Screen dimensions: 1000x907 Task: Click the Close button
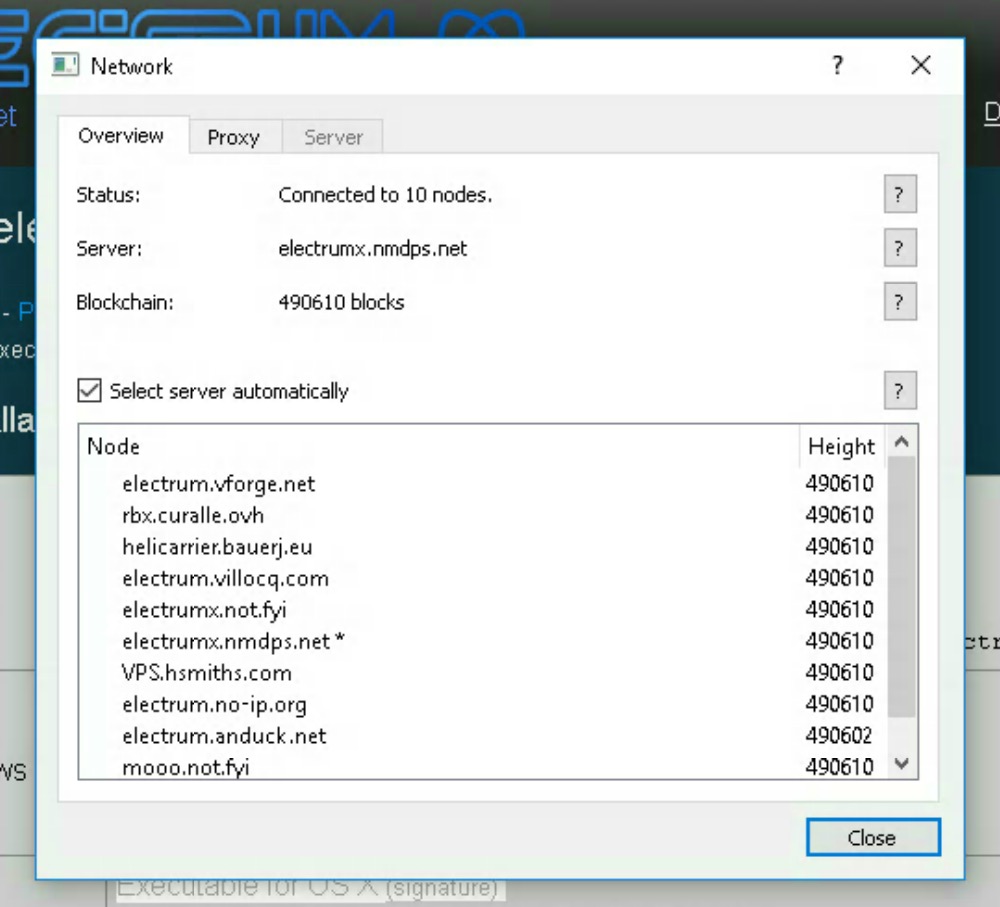tap(872, 837)
